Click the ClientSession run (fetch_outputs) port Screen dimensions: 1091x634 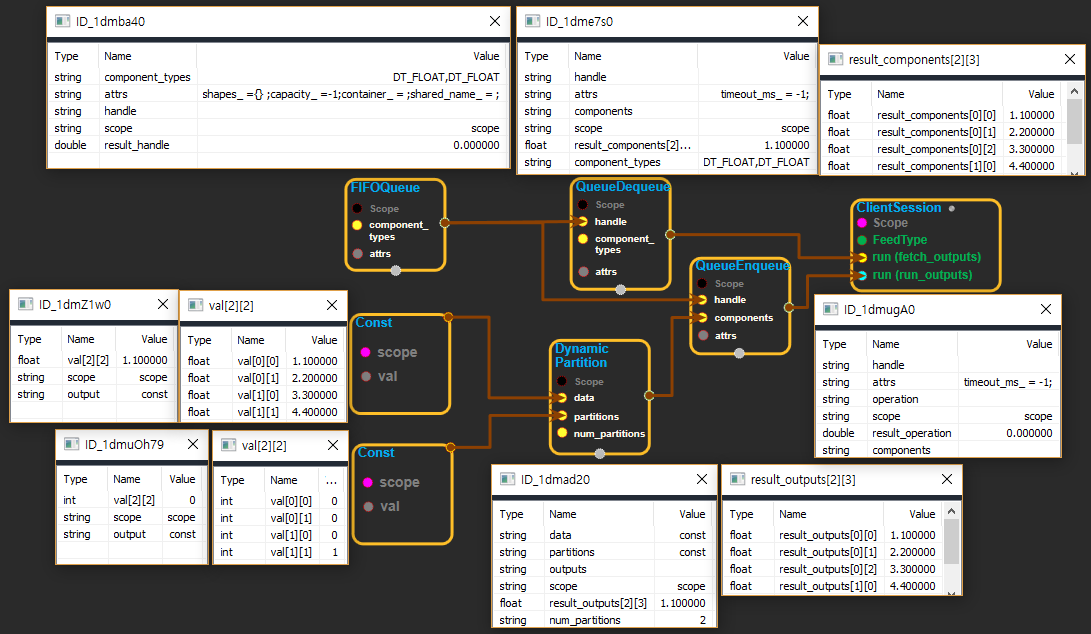861,257
